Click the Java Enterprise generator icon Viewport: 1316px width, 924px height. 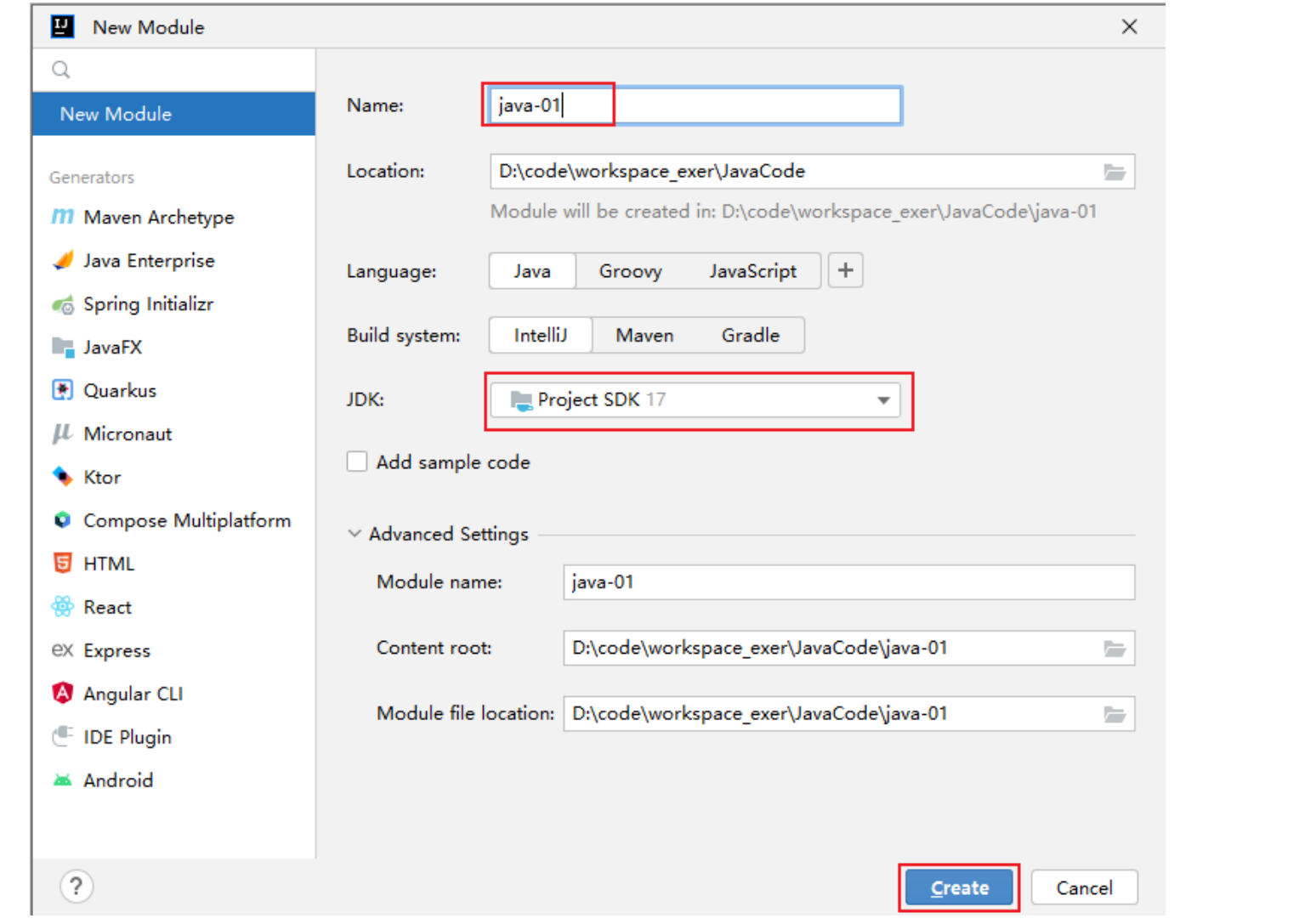pyautogui.click(x=62, y=260)
